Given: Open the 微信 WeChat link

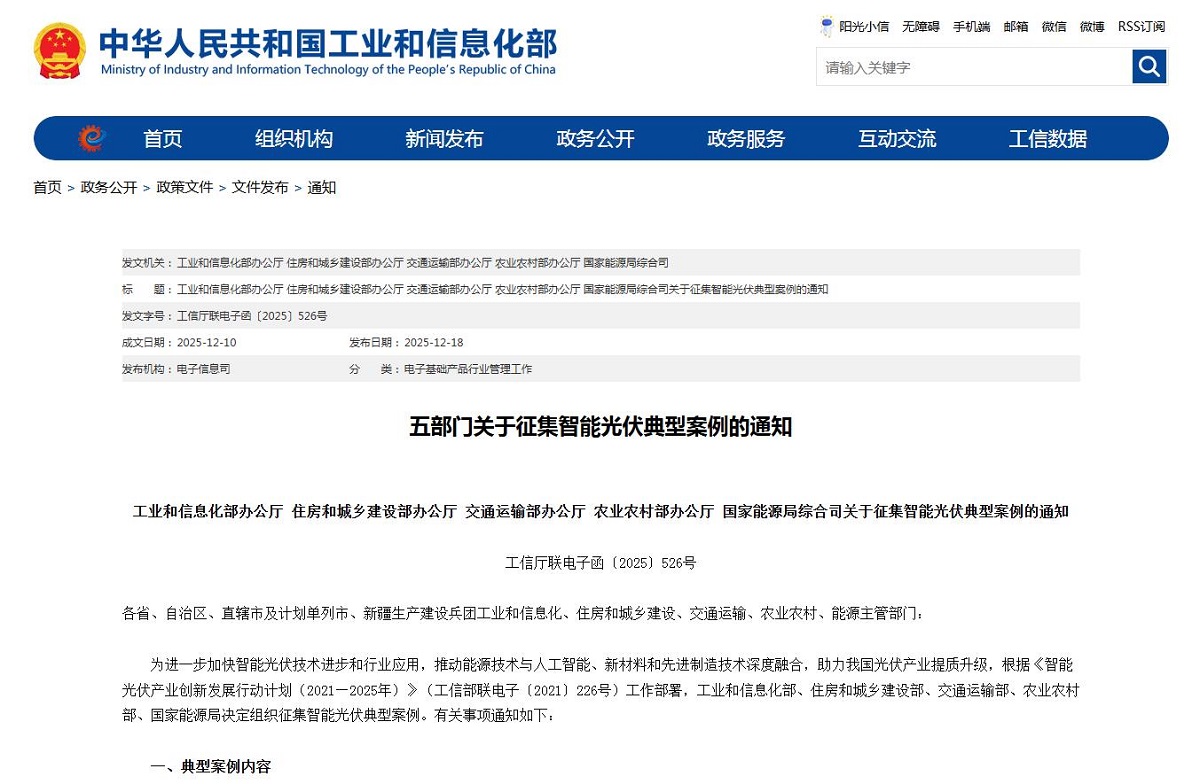Looking at the screenshot, I should [x=1053, y=26].
